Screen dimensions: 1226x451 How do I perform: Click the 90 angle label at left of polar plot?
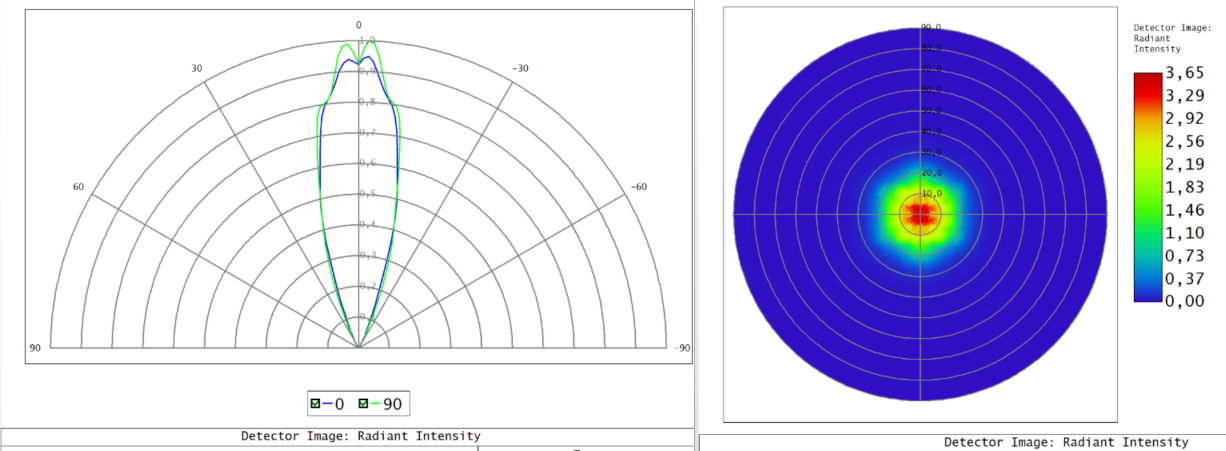[35, 348]
